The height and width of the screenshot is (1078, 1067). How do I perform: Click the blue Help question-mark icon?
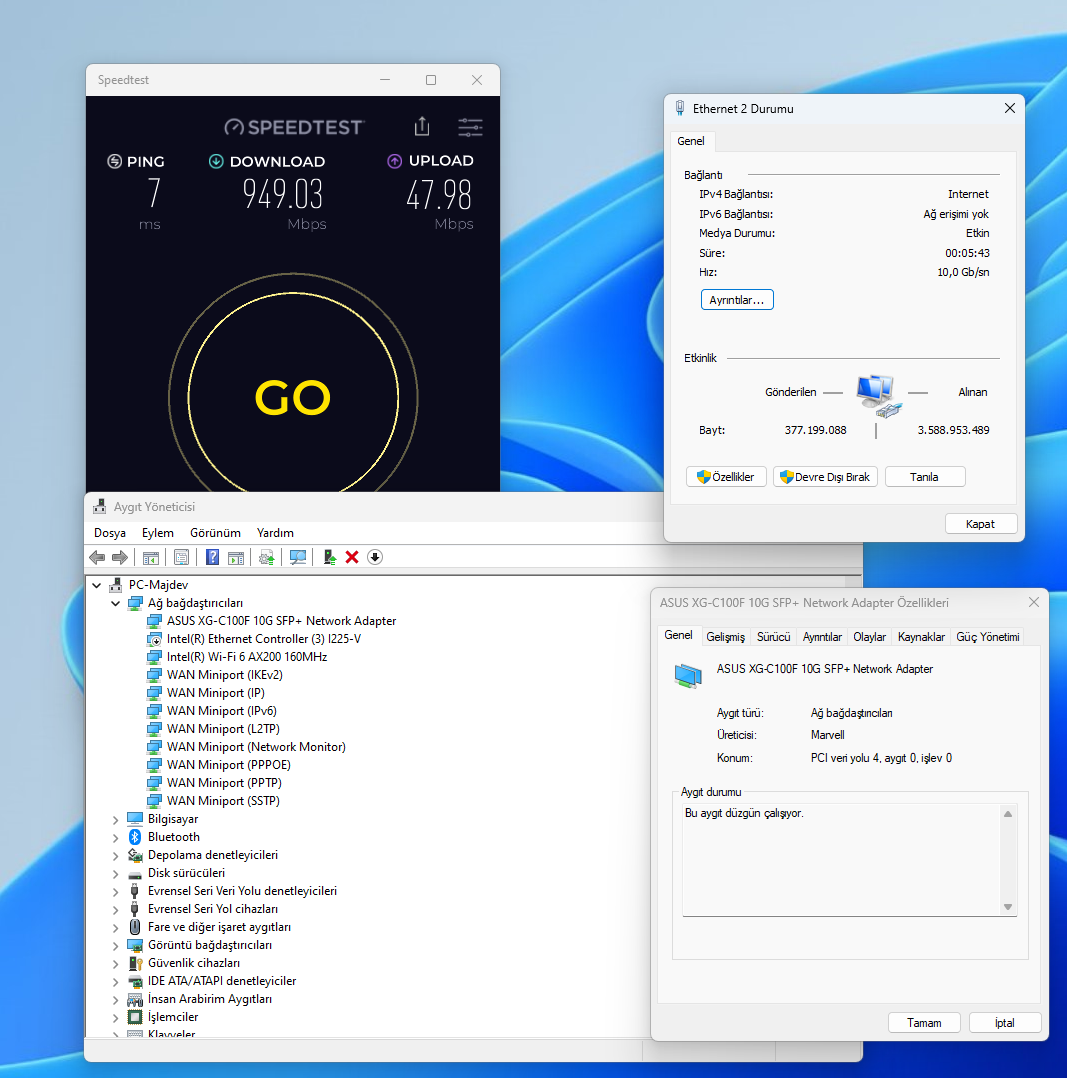212,558
